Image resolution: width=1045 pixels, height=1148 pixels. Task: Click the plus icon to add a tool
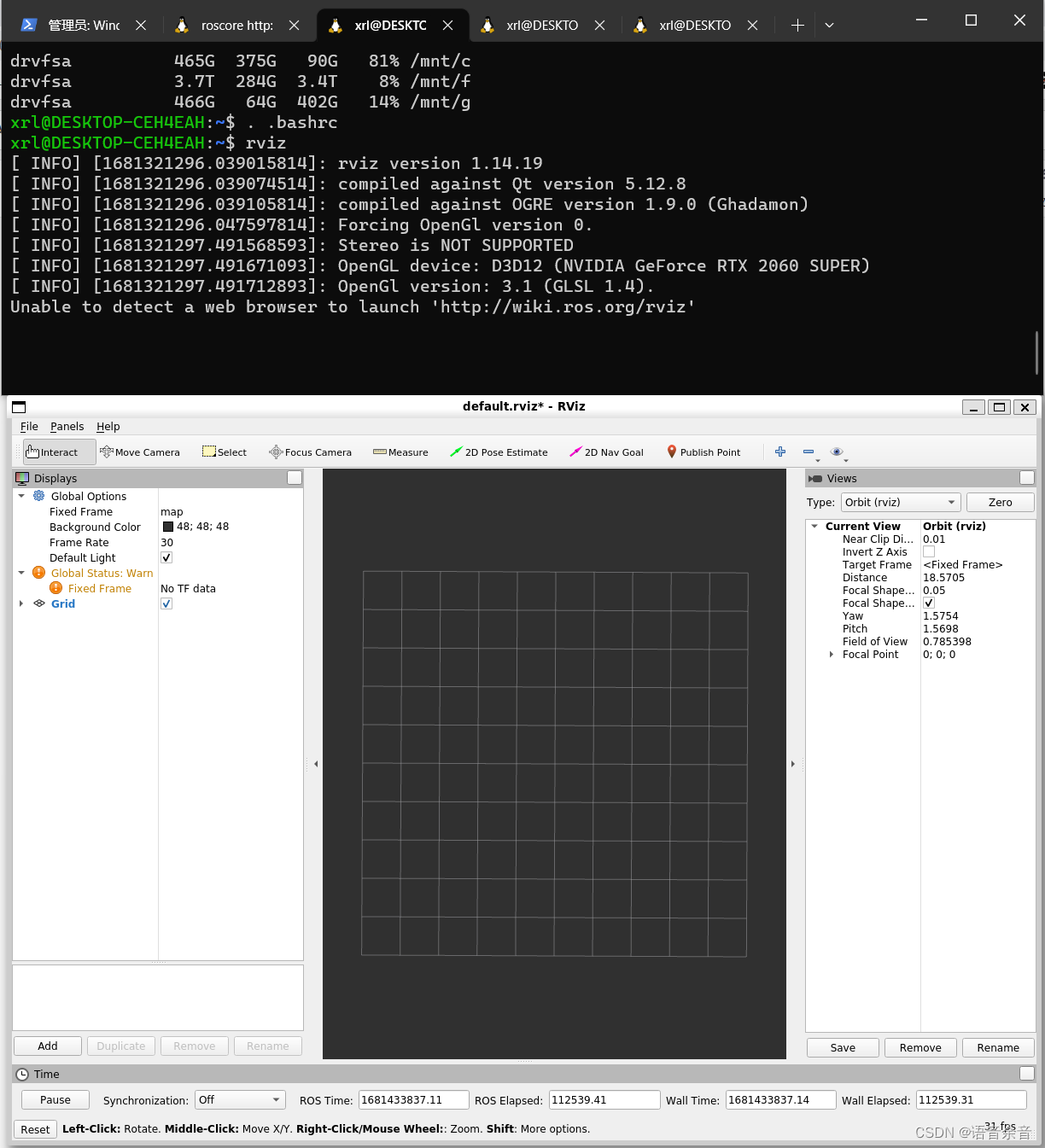779,452
